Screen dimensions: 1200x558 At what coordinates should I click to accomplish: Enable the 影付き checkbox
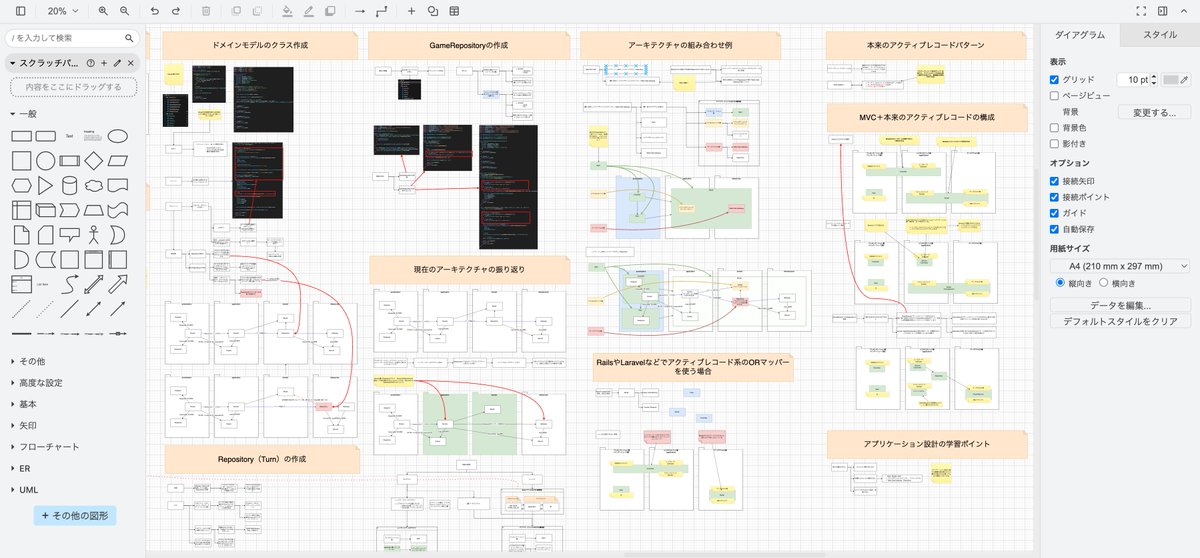pos(1054,144)
